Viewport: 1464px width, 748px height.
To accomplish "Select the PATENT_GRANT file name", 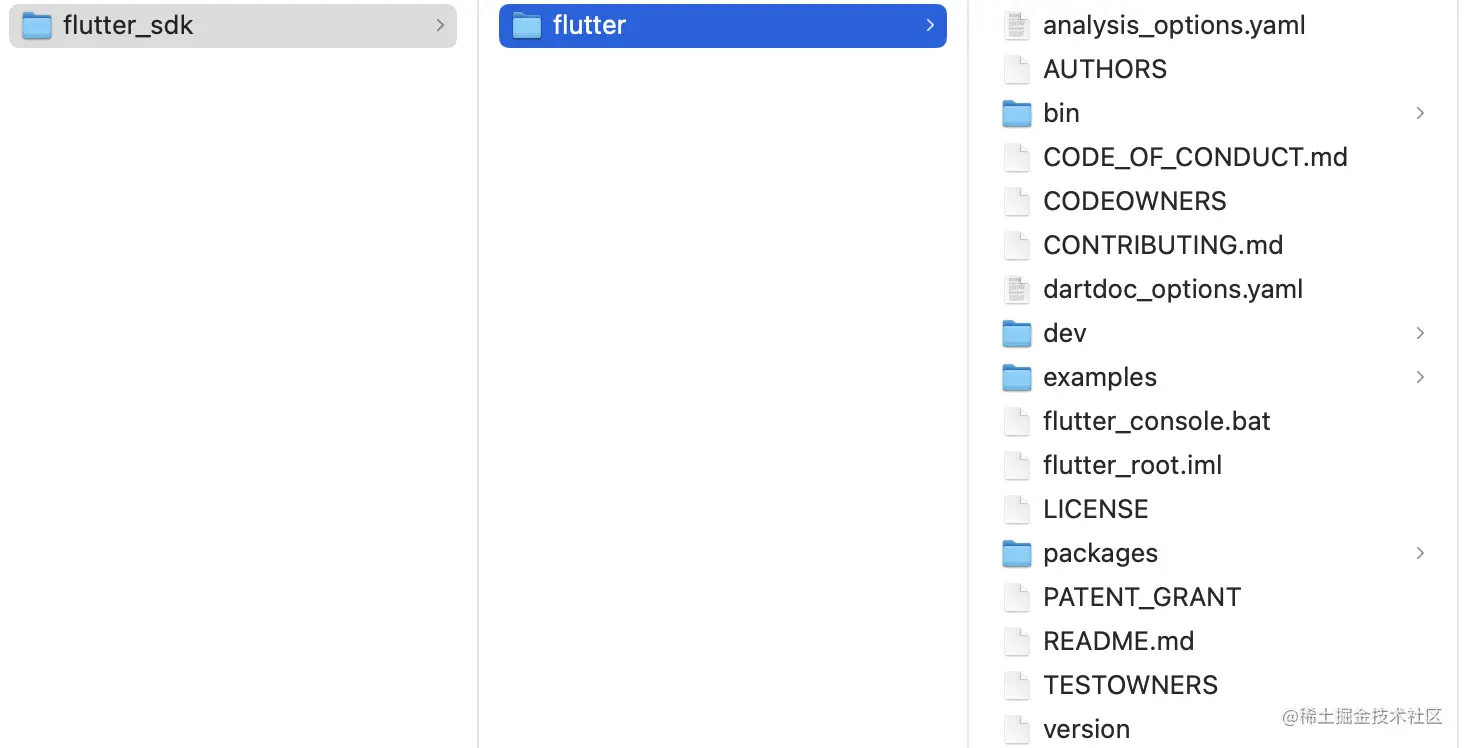I will tap(1141, 598).
